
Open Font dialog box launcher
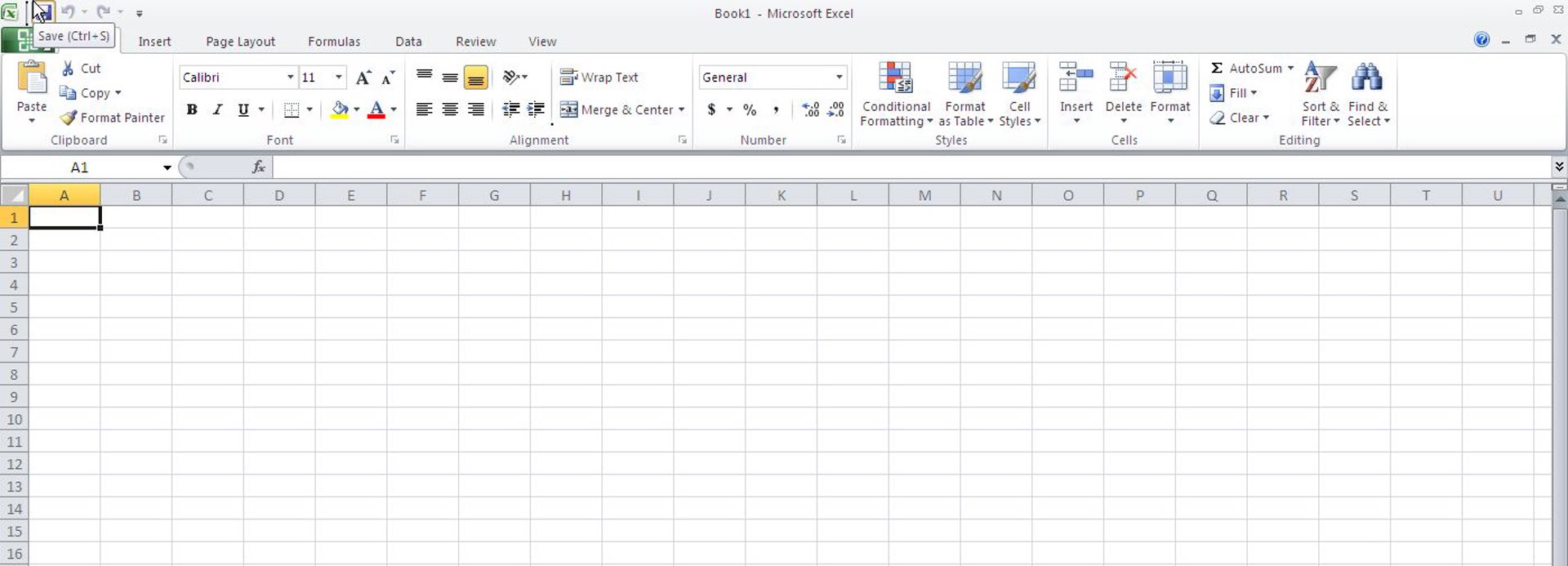[x=394, y=140]
